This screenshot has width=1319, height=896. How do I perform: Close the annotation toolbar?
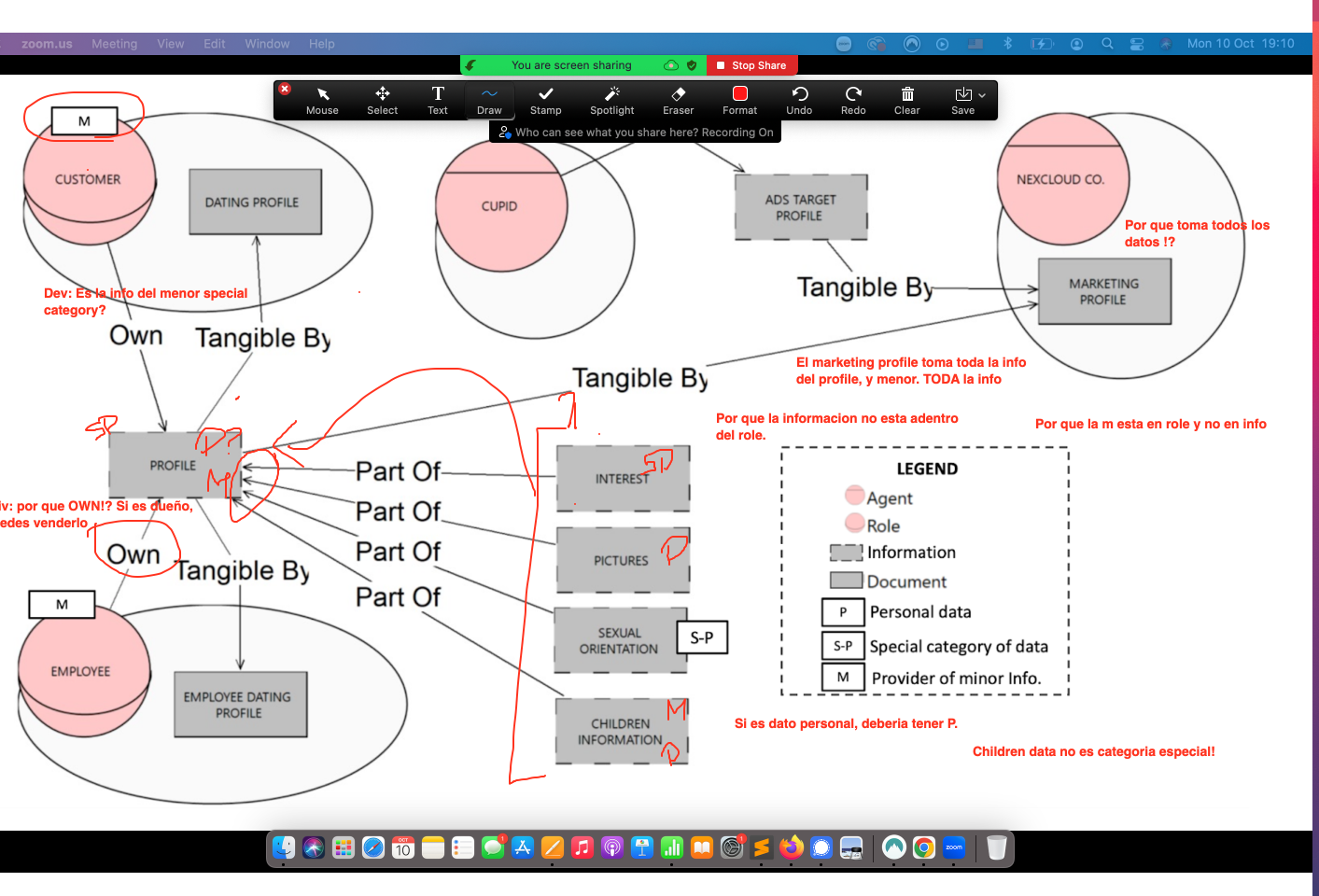(285, 89)
